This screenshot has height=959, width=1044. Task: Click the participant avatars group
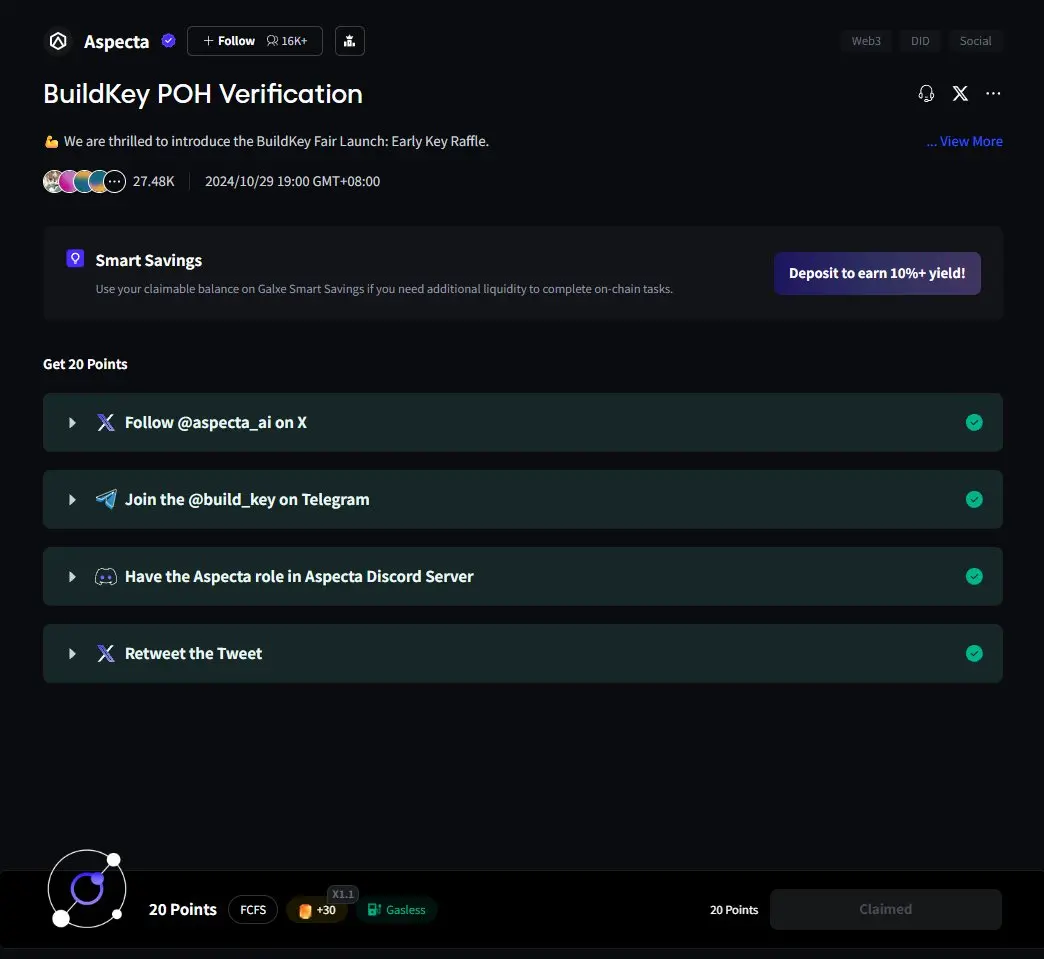pyautogui.click(x=84, y=181)
